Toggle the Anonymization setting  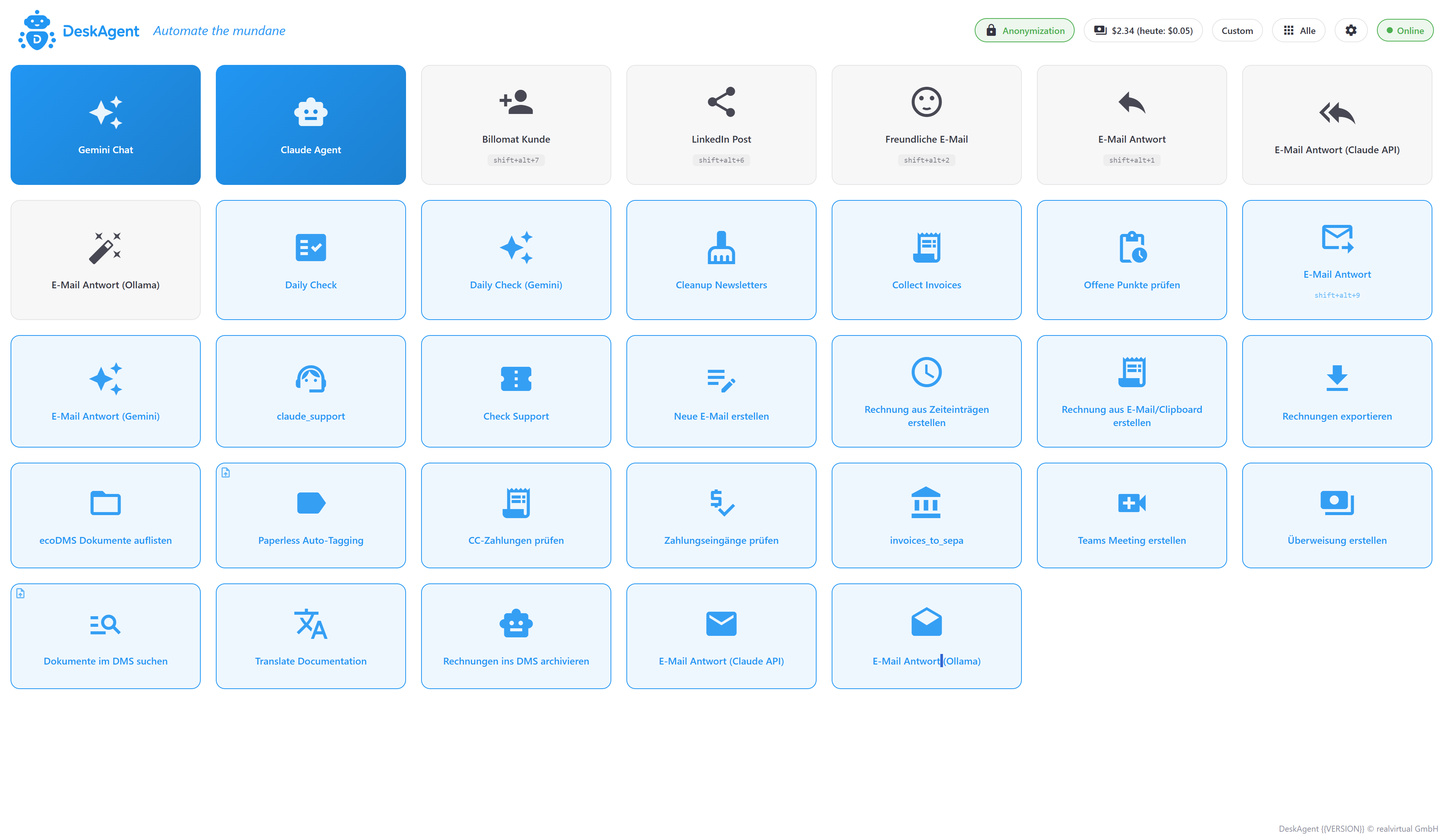[x=1024, y=30]
